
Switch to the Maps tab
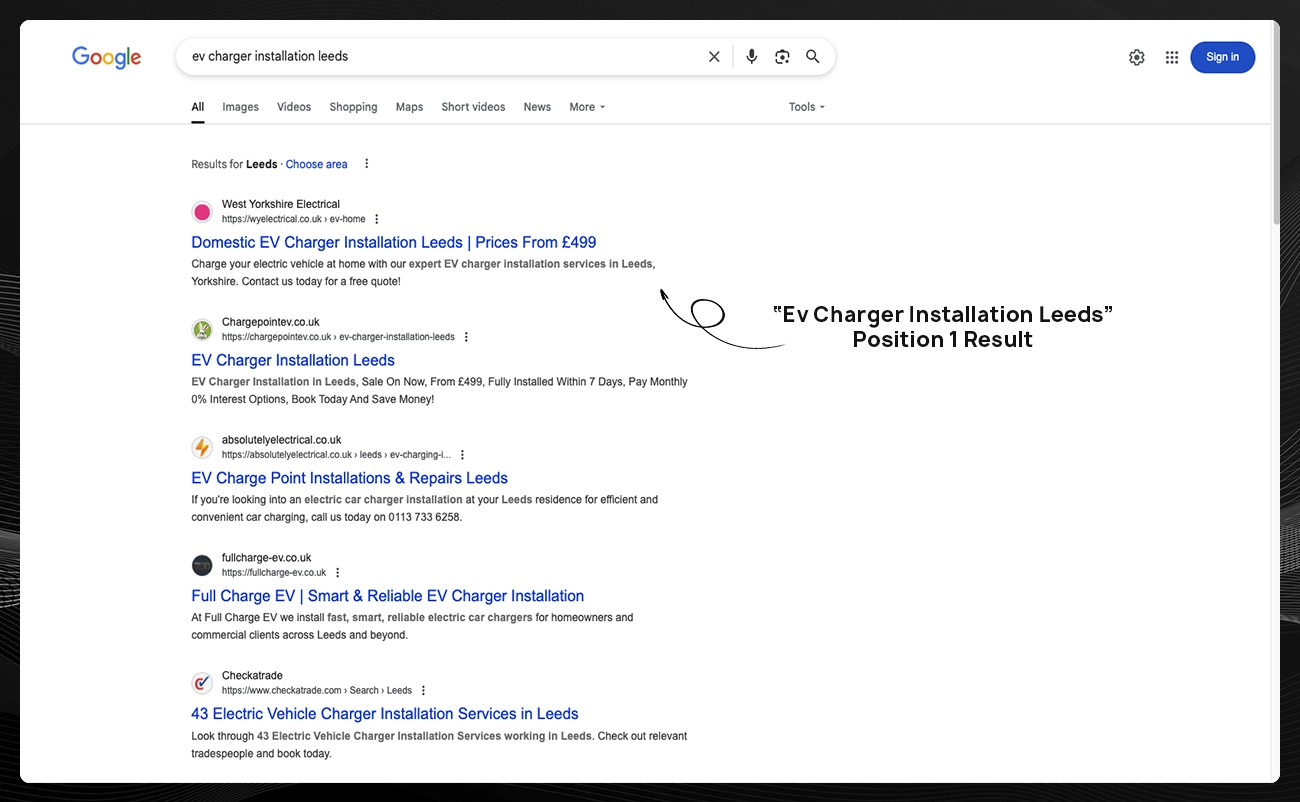click(409, 107)
